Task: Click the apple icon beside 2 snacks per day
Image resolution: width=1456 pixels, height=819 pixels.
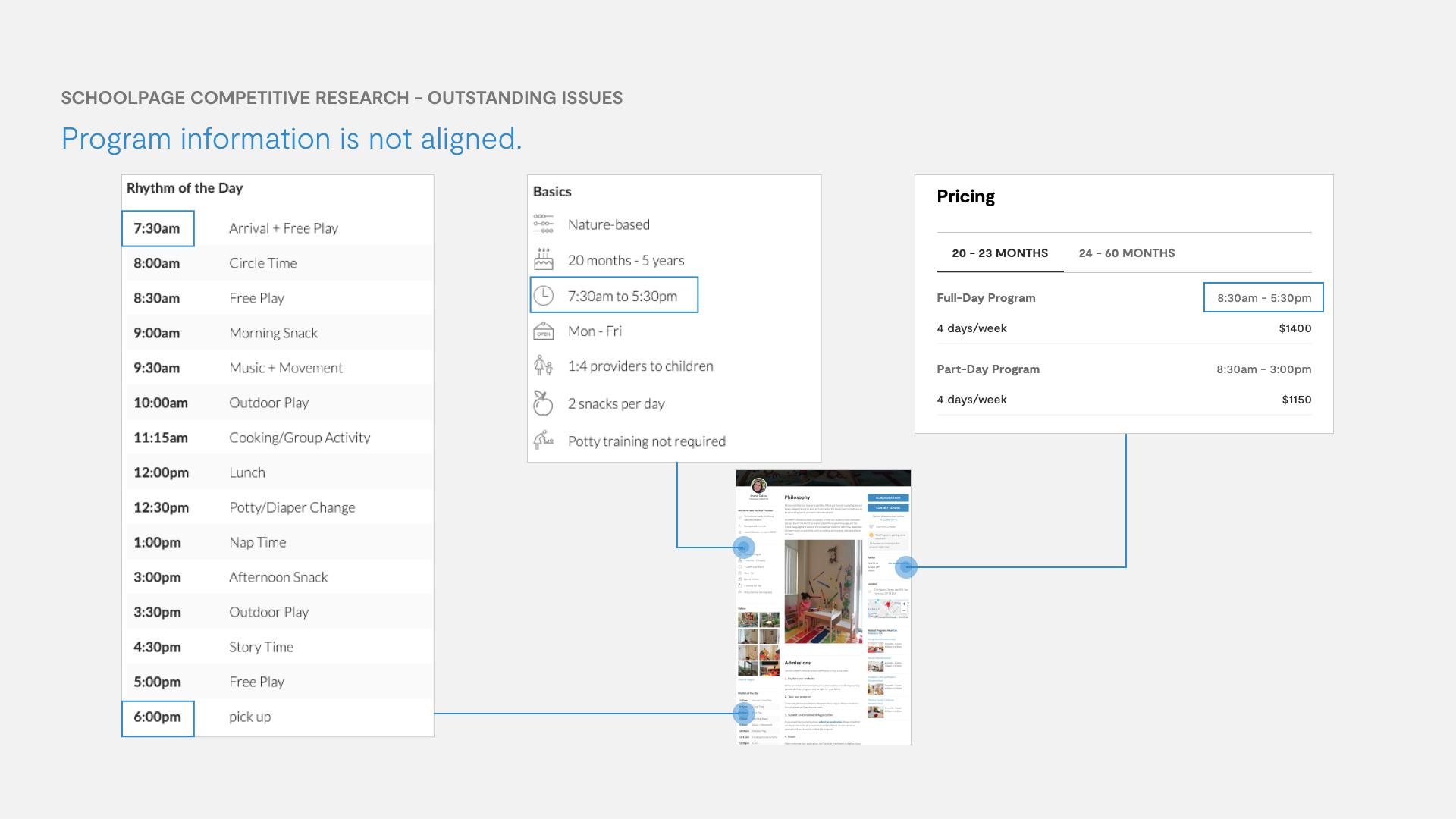Action: point(543,403)
